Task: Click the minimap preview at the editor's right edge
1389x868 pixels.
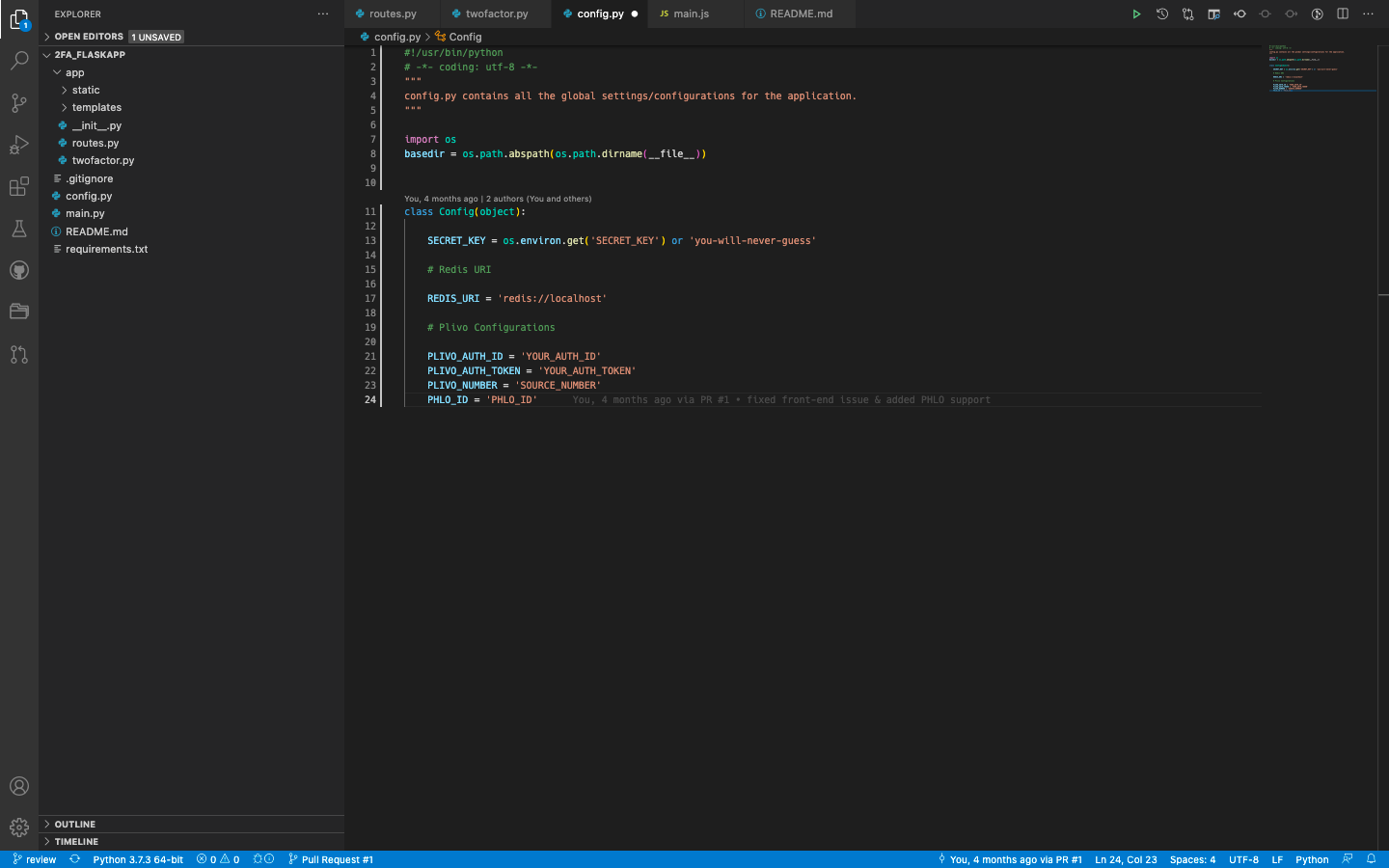Action: coord(1321,72)
